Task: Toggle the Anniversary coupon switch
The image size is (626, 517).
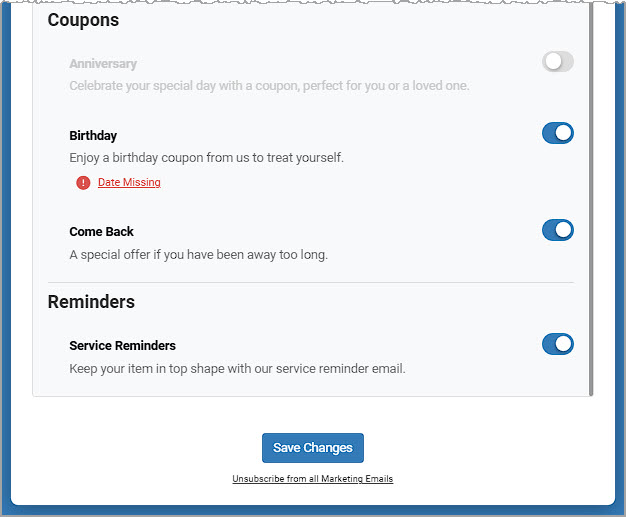Action: point(557,62)
